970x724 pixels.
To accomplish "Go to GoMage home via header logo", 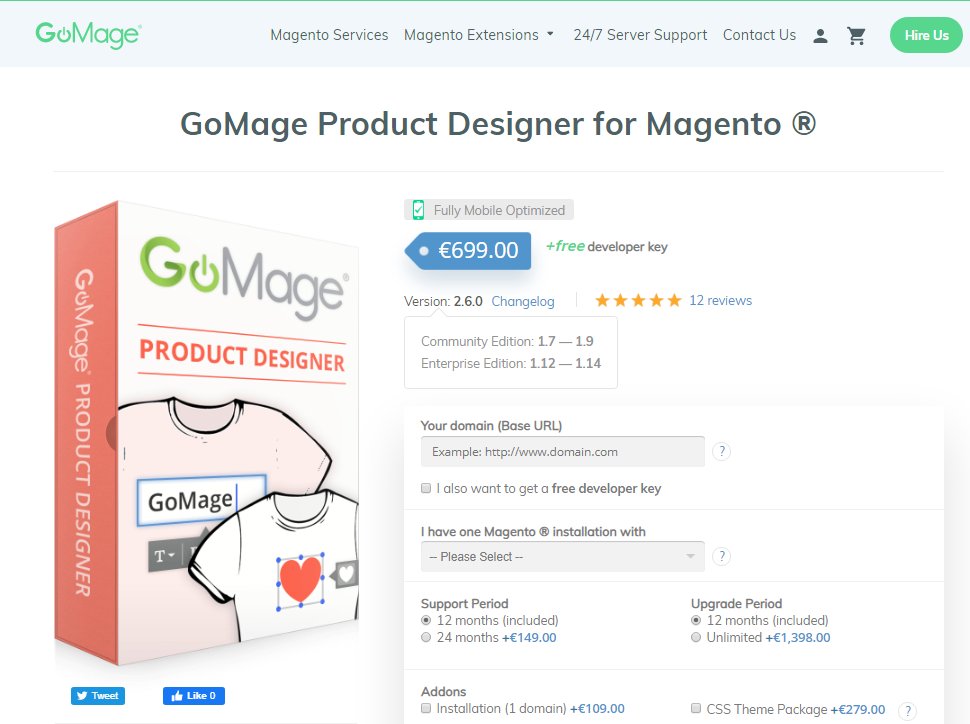I will point(88,35).
